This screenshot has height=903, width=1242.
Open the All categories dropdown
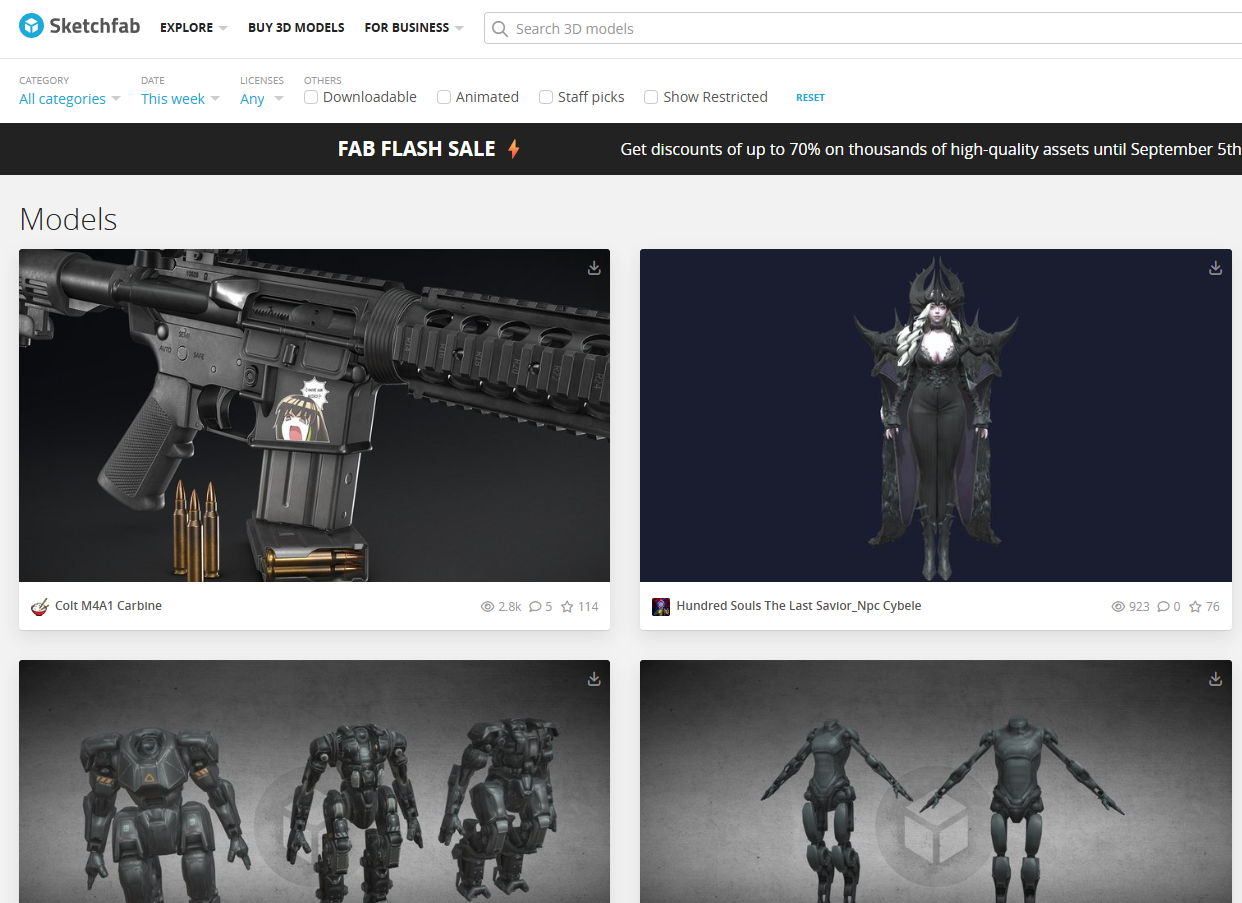(x=69, y=99)
